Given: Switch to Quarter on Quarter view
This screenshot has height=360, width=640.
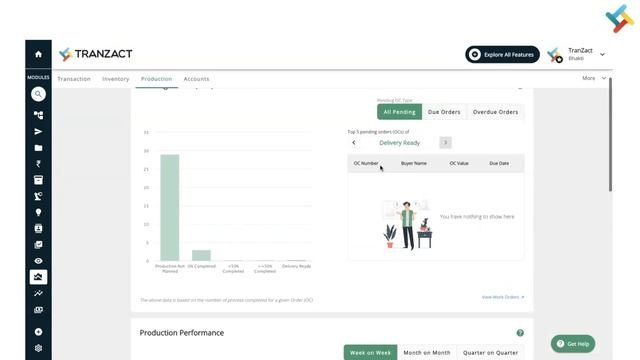Looking at the screenshot, I should [x=490, y=352].
